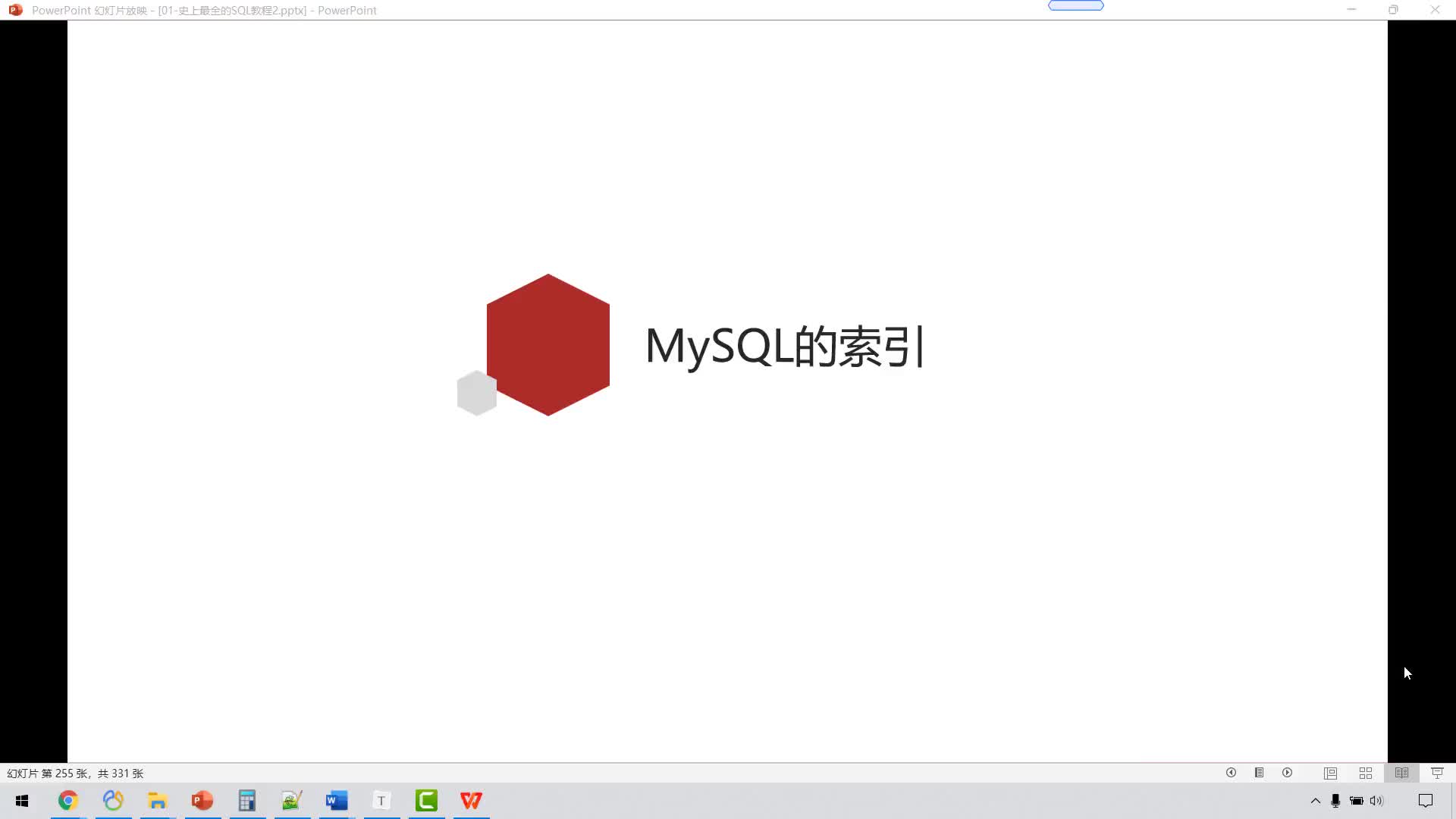
Task: Click the slideshow start icon
Action: 1437,772
